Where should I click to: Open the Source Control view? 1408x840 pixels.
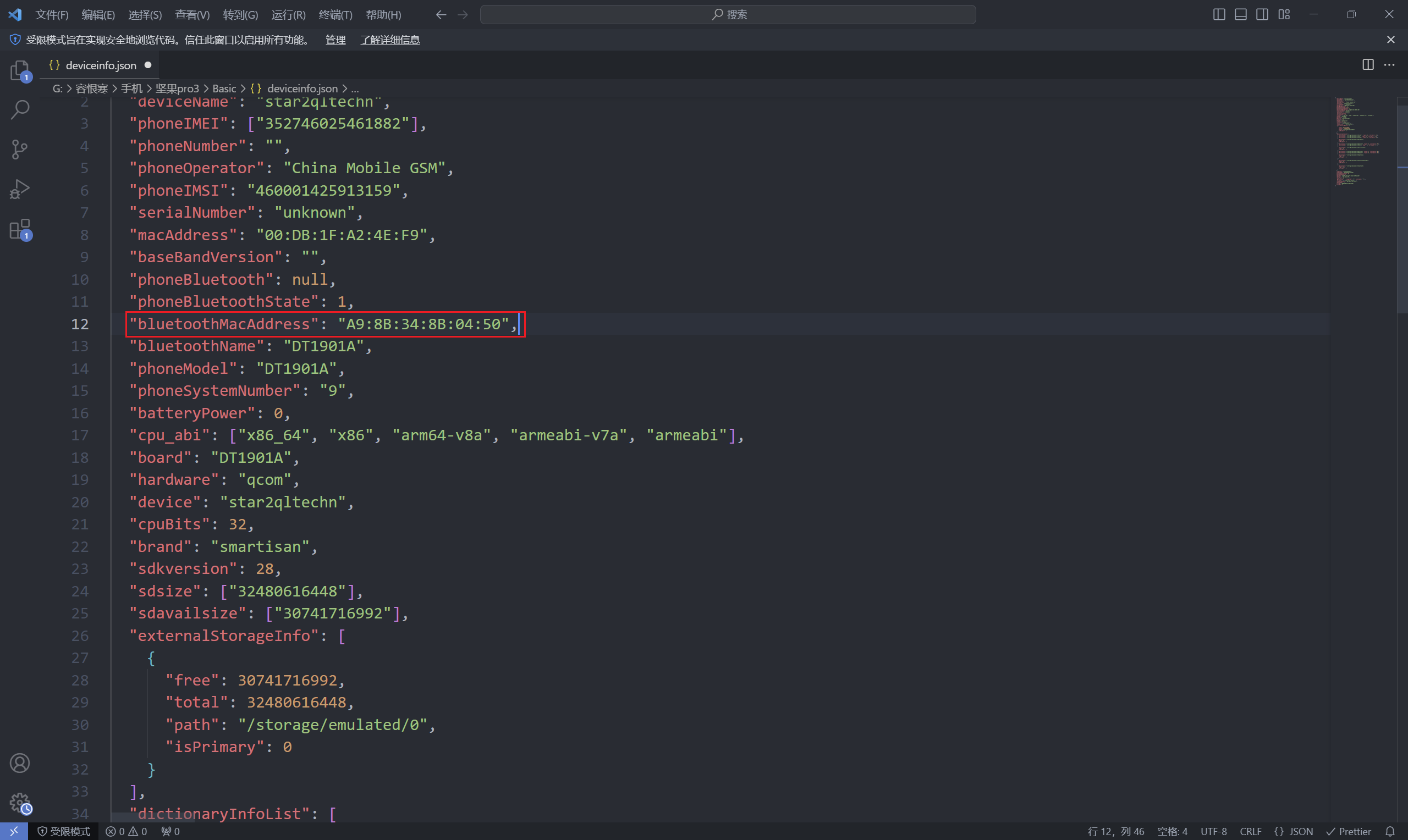point(20,150)
